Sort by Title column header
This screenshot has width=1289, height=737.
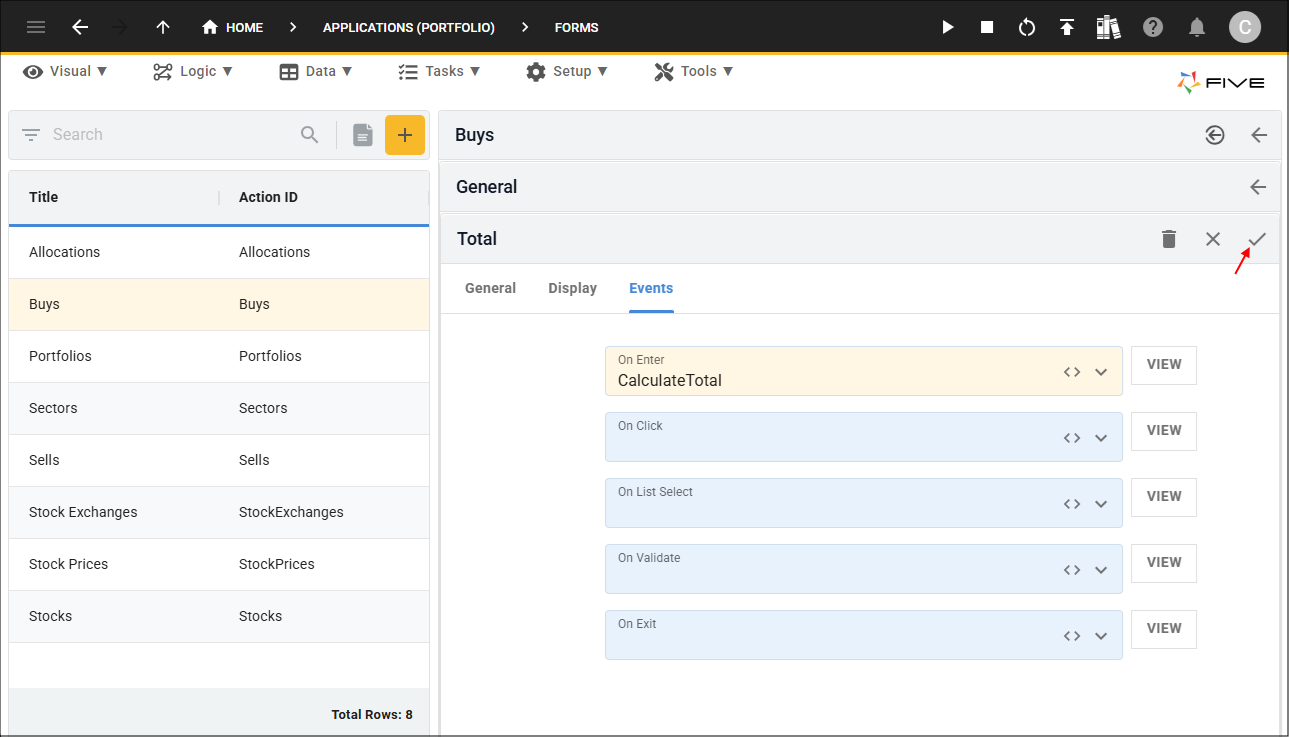click(x=44, y=197)
